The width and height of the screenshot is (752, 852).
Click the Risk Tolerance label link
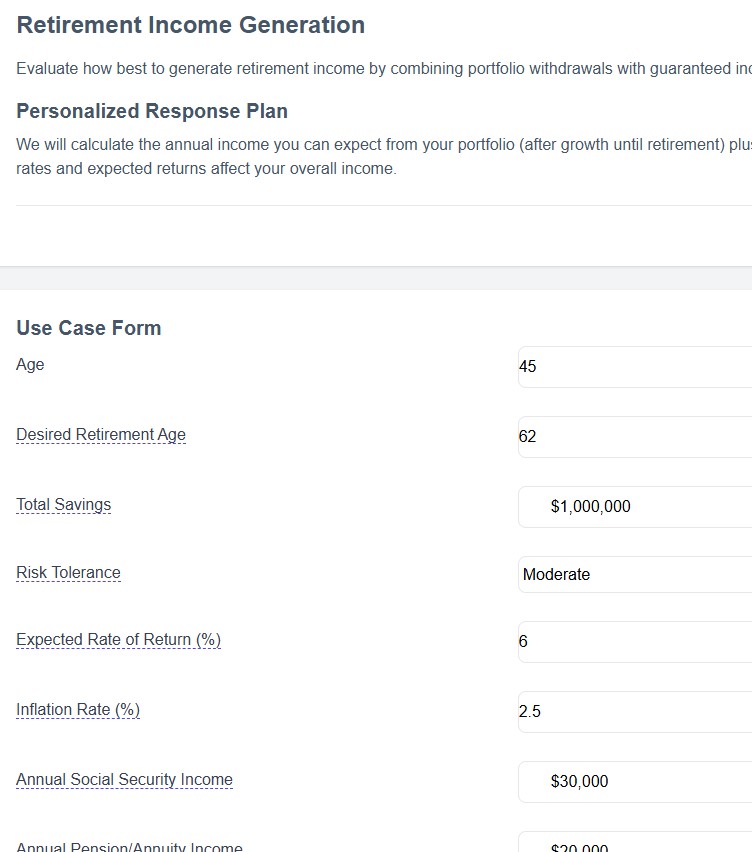[x=67, y=572]
